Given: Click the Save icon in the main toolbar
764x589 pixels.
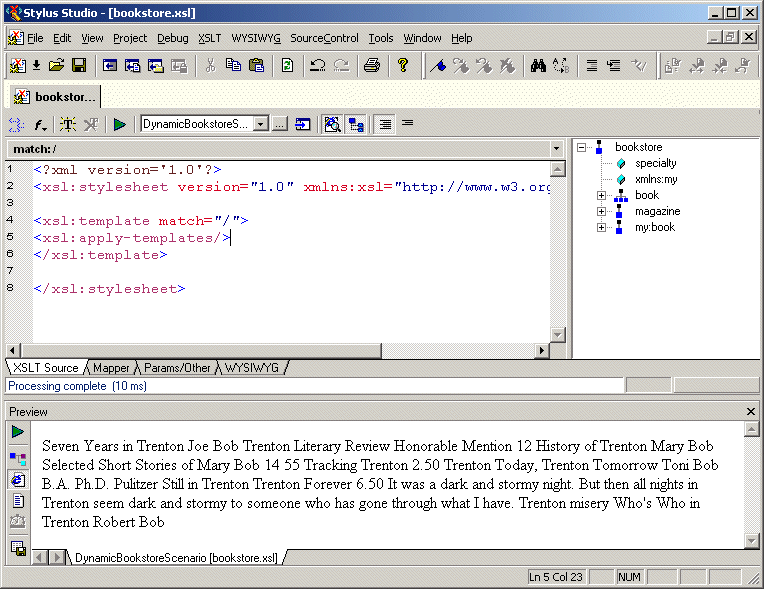Looking at the screenshot, I should click(78, 66).
